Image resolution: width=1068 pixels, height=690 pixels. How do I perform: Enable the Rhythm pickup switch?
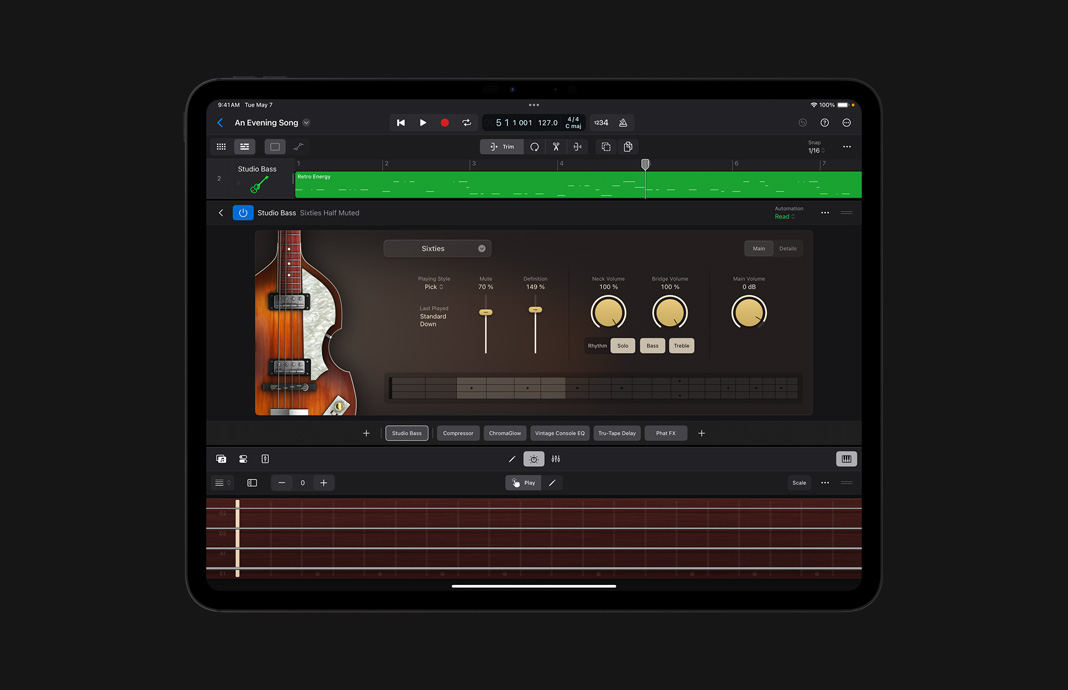click(597, 345)
